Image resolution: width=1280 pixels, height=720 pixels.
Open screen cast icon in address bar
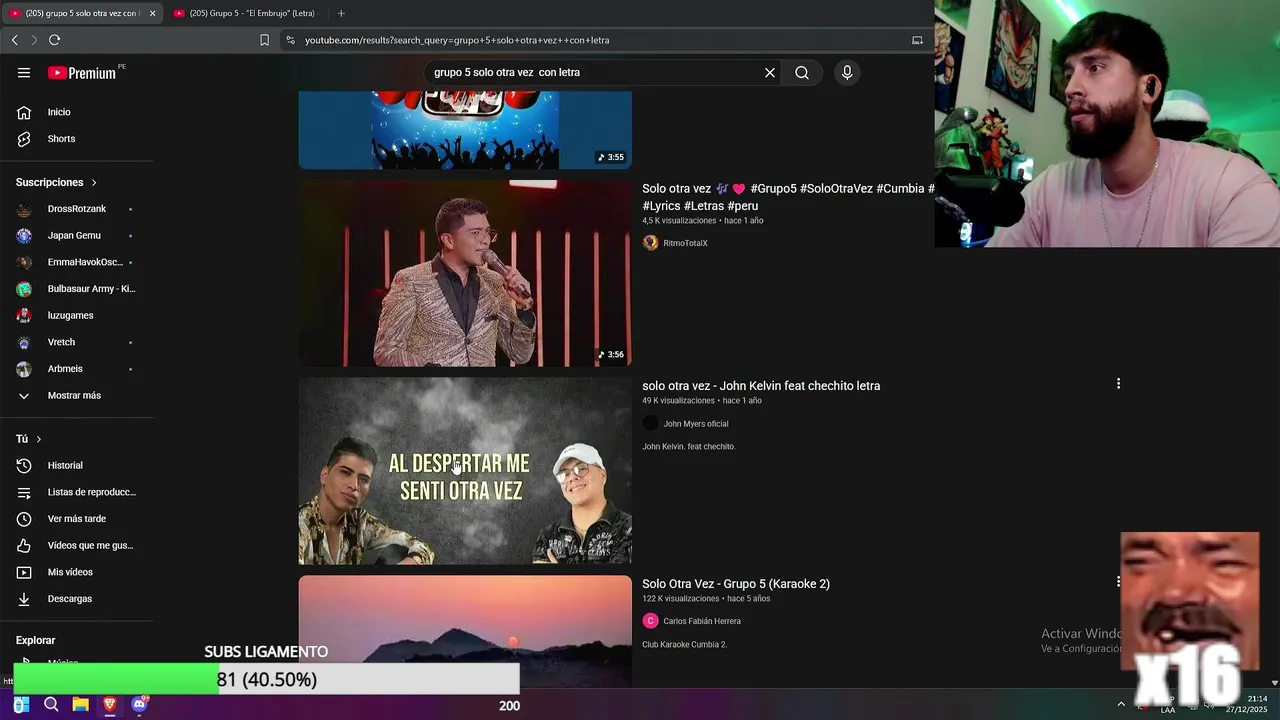coord(917,40)
